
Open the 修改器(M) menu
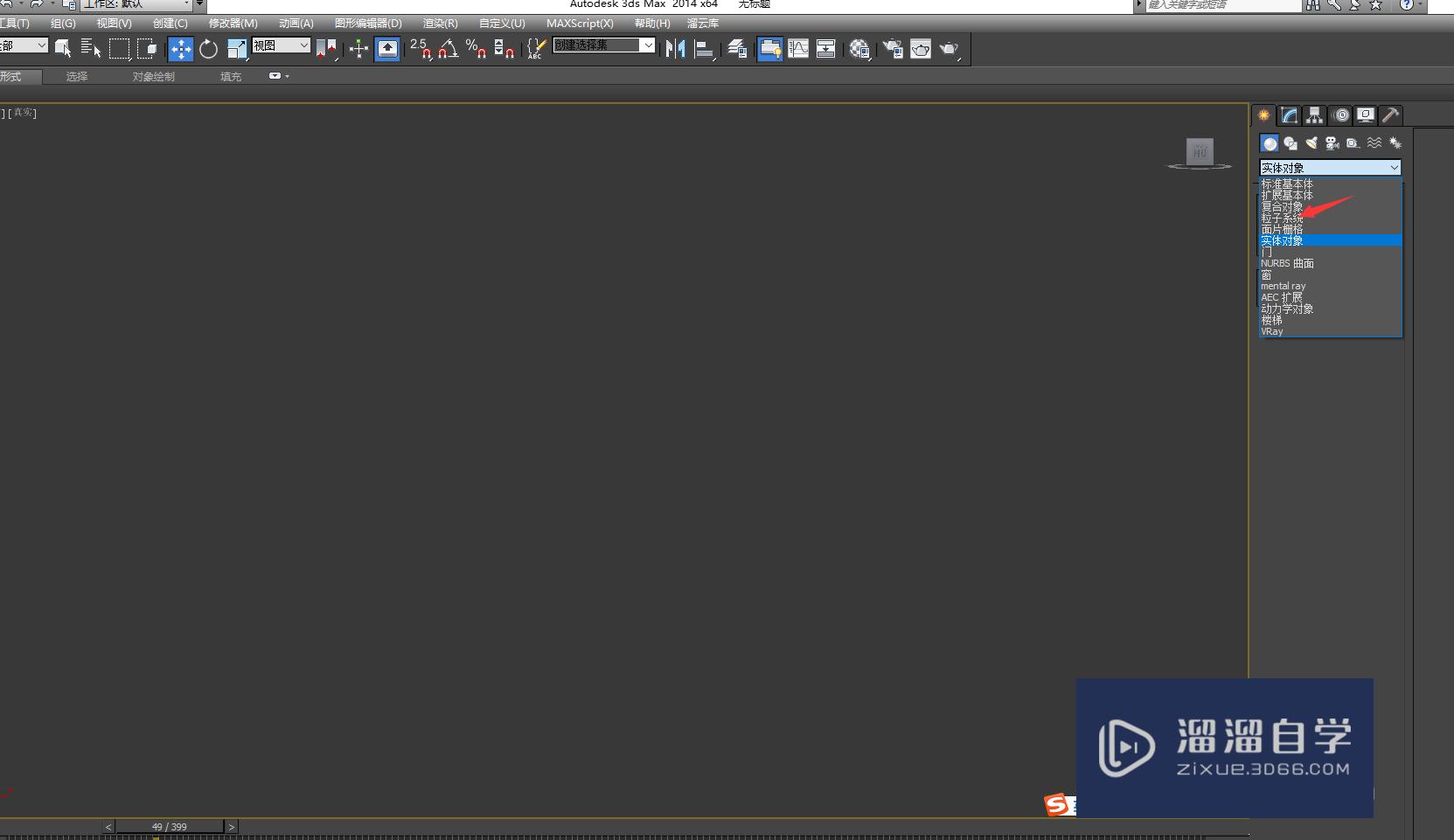[x=233, y=24]
